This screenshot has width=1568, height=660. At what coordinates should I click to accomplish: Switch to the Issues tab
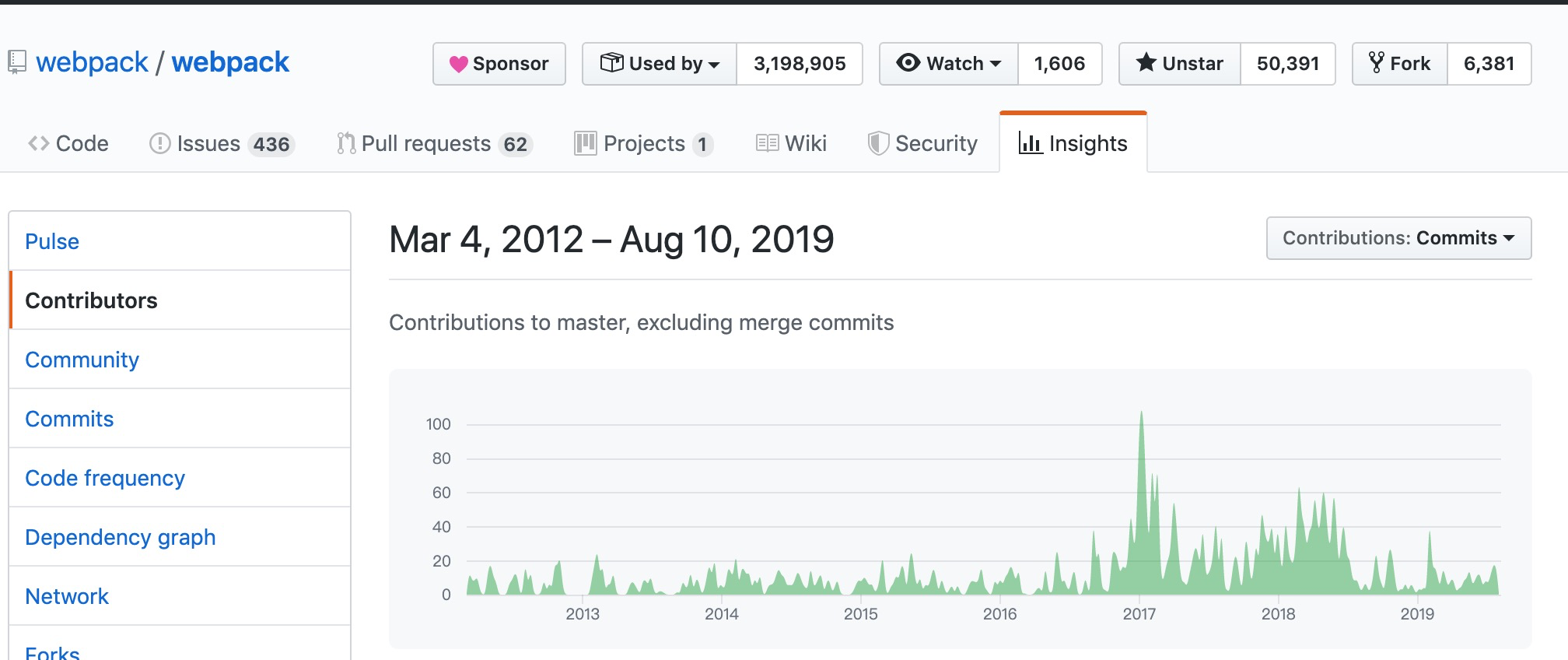222,143
